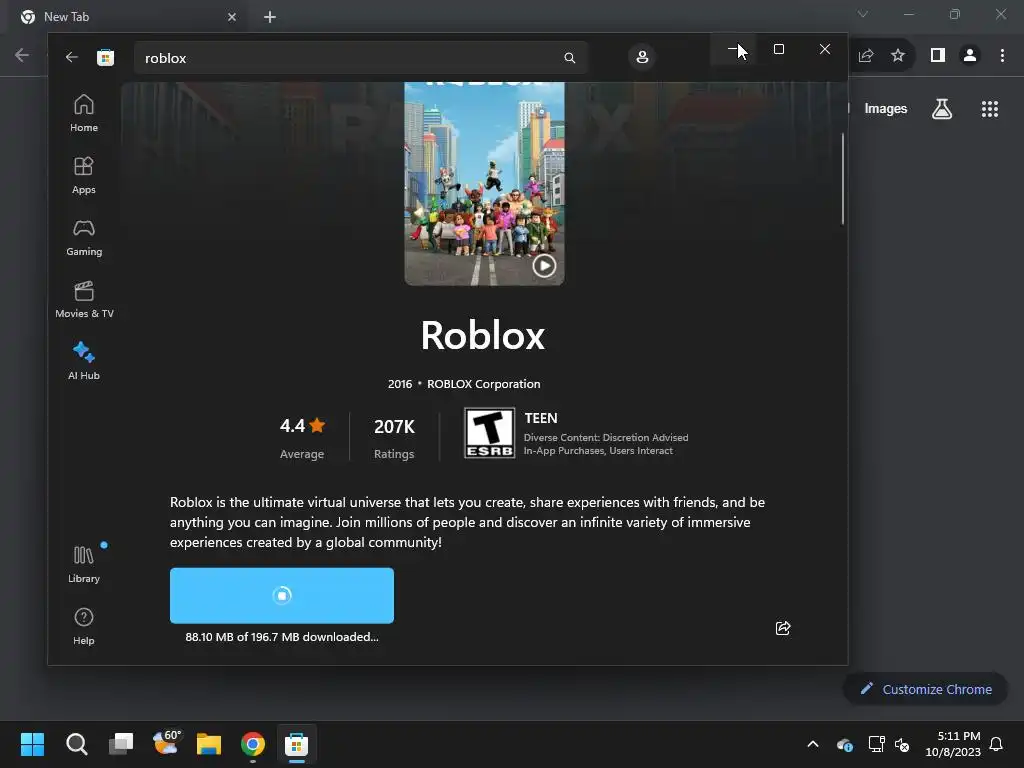
Task: Open the weather widget on taskbar
Action: coord(165,743)
